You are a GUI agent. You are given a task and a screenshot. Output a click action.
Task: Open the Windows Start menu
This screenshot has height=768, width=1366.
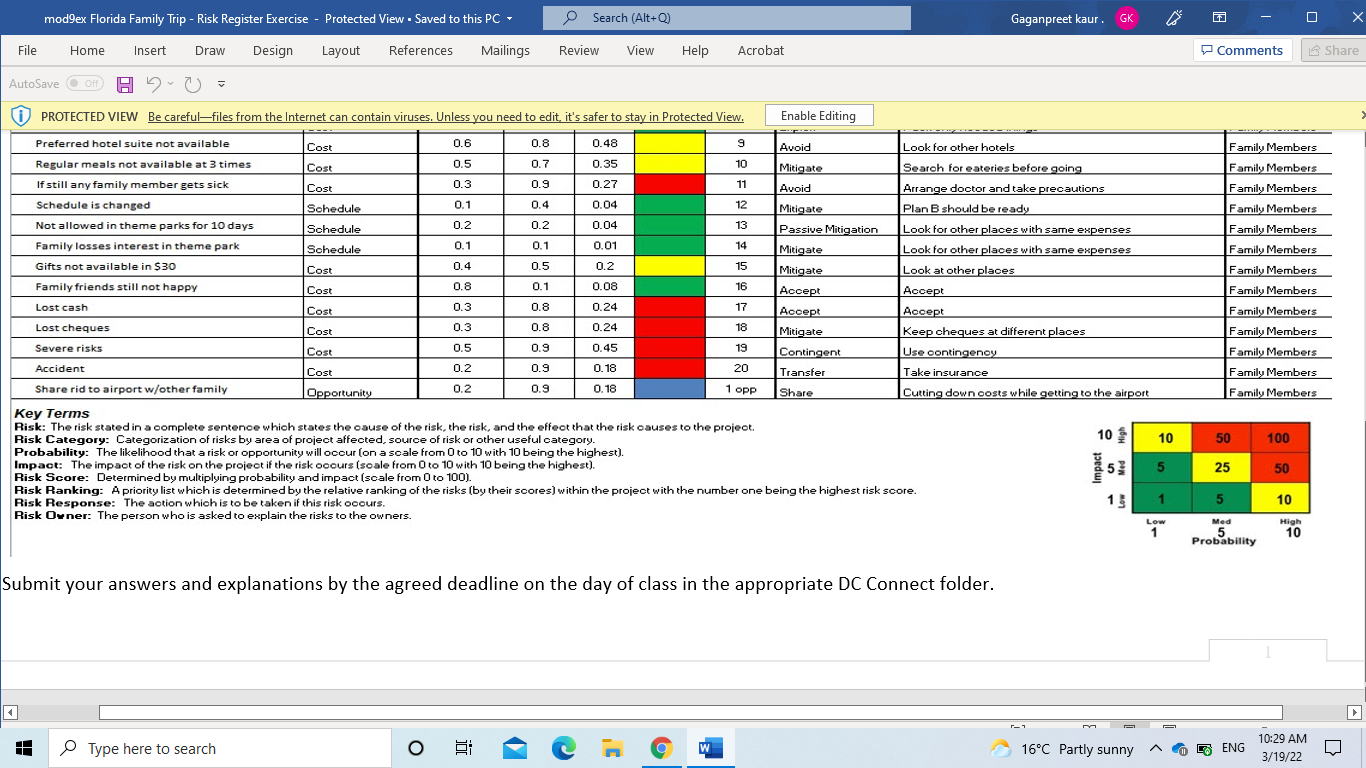tap(24, 748)
